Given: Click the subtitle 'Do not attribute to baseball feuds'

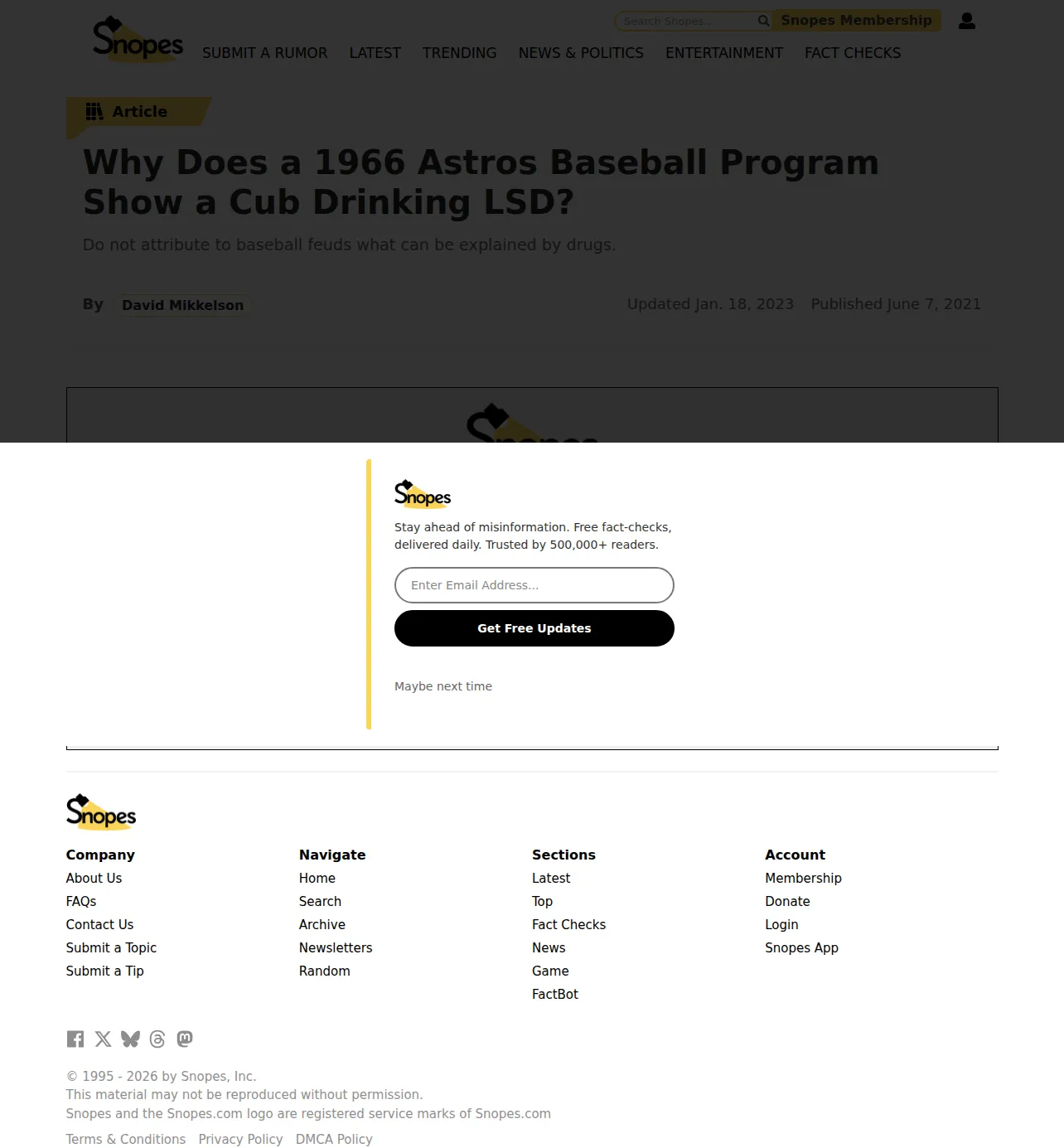Looking at the screenshot, I should pyautogui.click(x=349, y=245).
